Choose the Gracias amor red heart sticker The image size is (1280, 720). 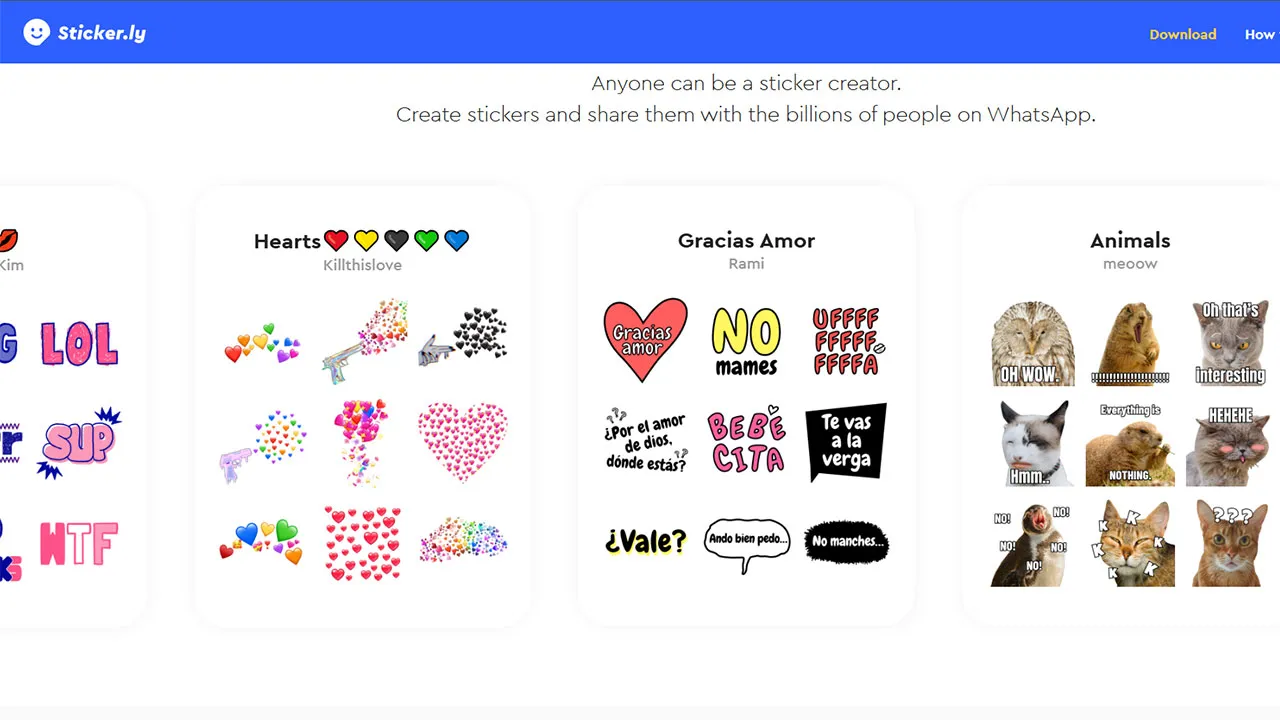click(x=645, y=340)
